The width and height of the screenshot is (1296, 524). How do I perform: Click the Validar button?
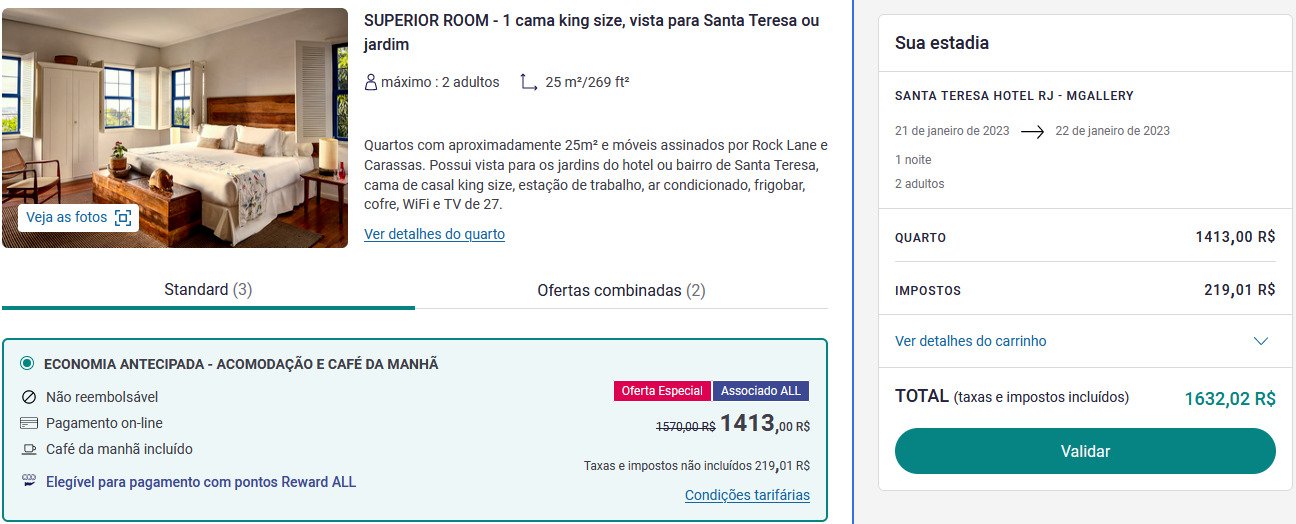1085,451
